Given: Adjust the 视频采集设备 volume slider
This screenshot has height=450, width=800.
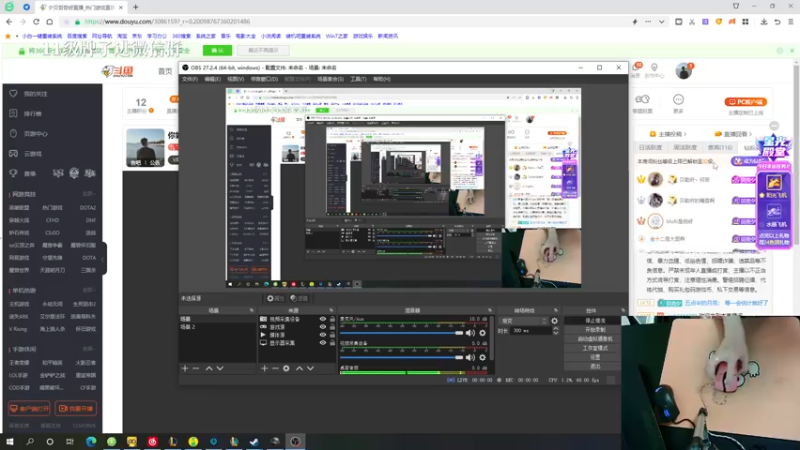Looking at the screenshot, I should 402,358.
